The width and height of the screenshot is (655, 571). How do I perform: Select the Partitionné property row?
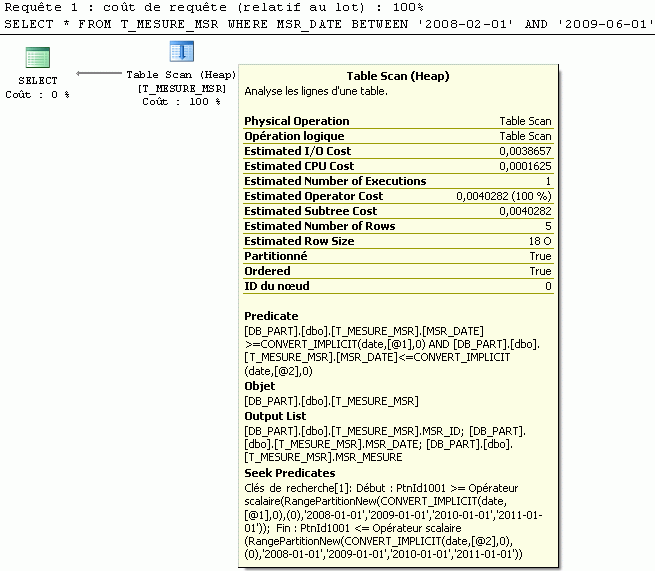pyautogui.click(x=397, y=256)
